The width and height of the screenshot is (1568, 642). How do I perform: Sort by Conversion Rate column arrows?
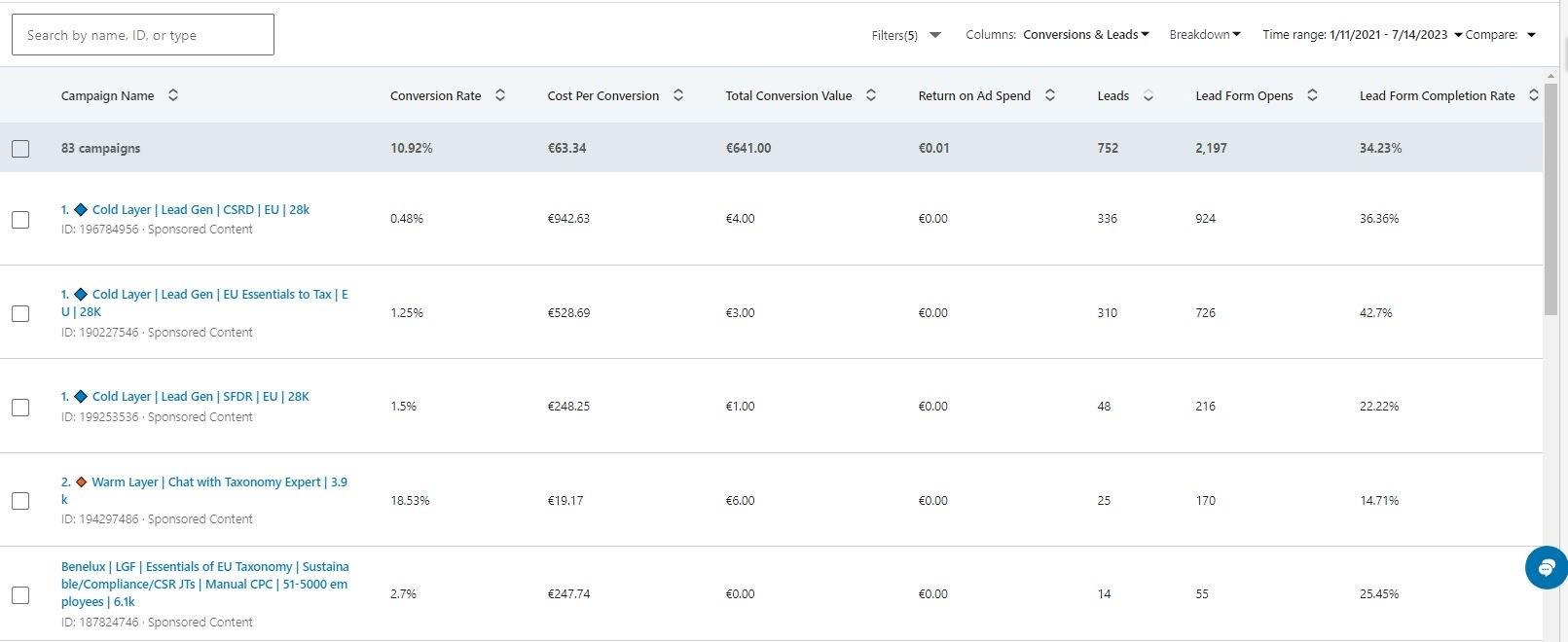pos(500,95)
